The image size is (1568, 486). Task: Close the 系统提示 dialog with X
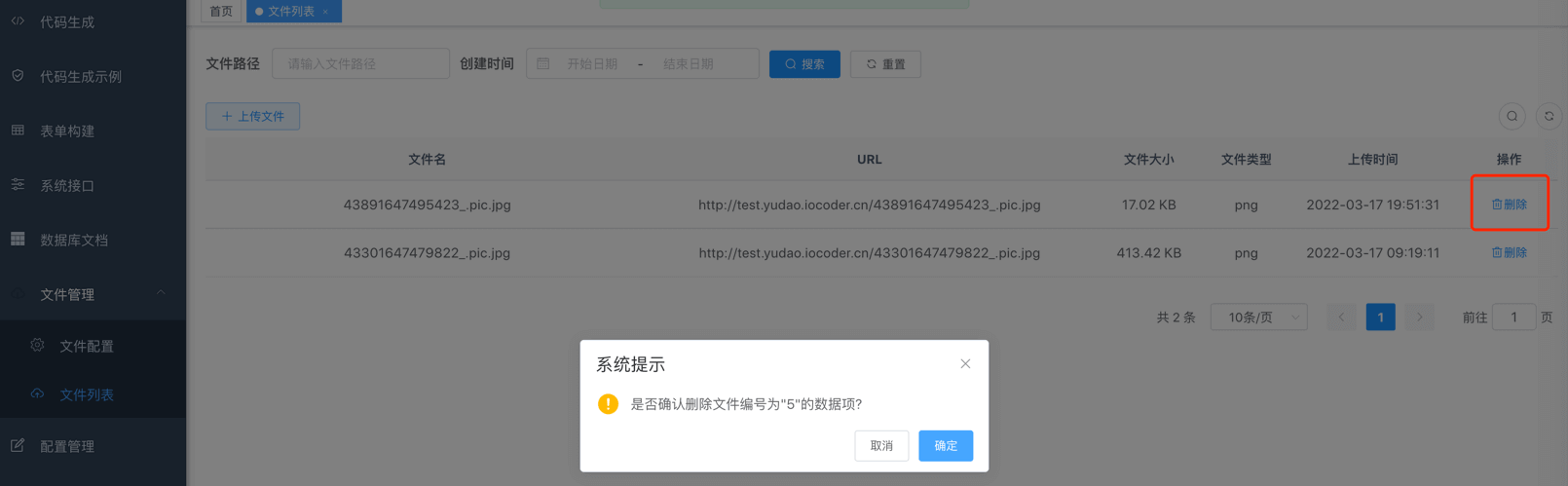point(965,364)
